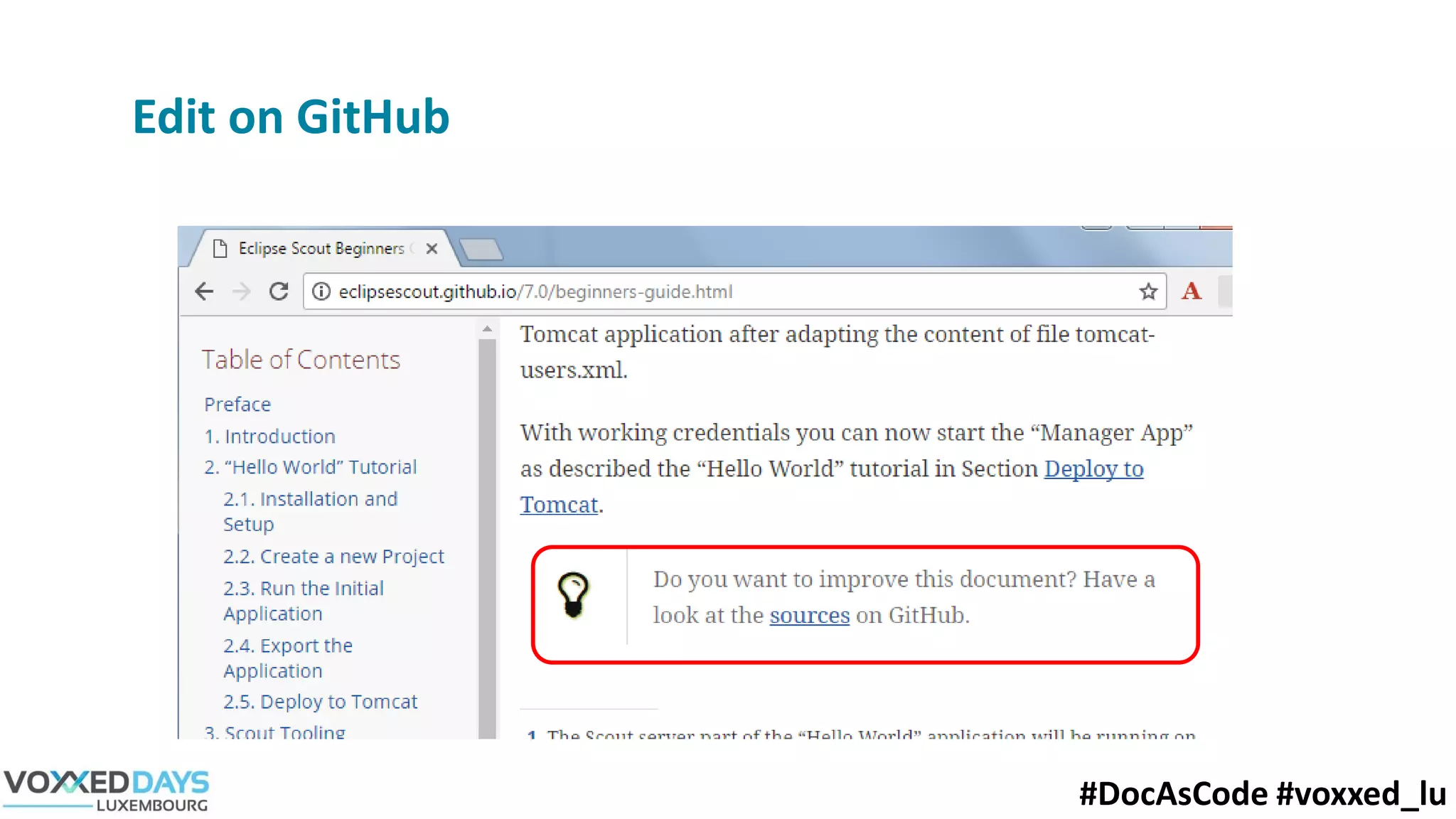Open 2.2. Create a new Project

coord(333,557)
